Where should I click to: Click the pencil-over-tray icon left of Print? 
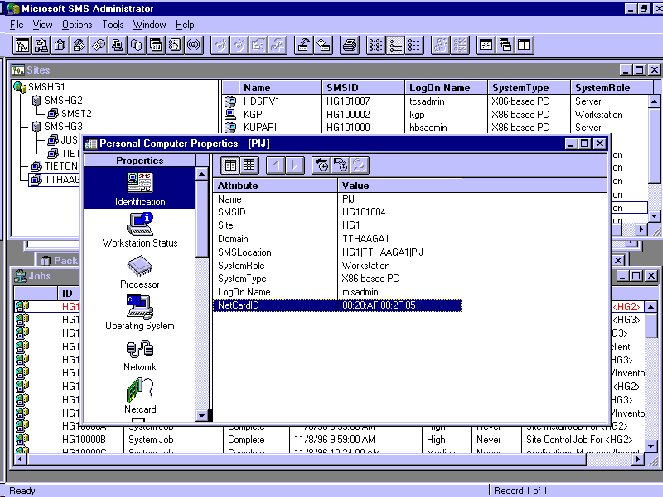tap(323, 45)
